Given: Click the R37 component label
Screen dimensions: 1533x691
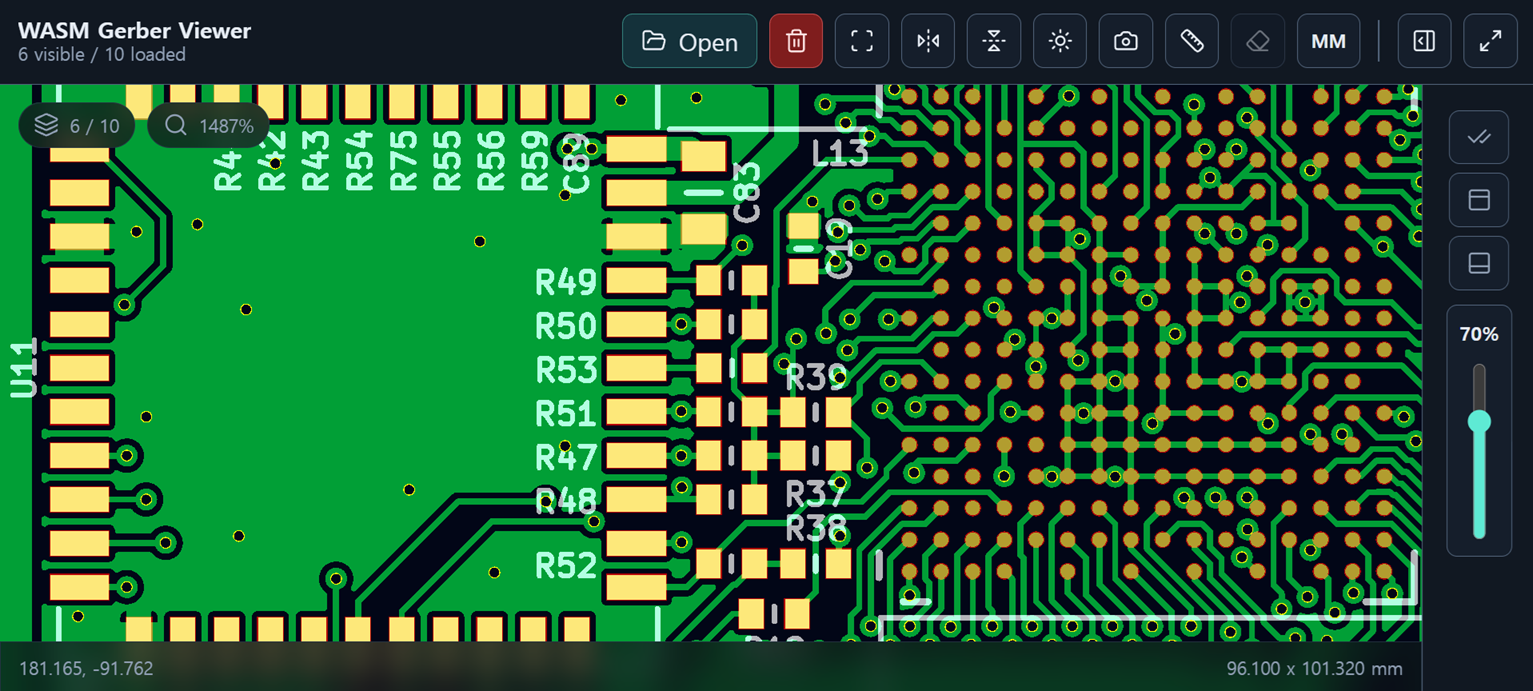Looking at the screenshot, I should pyautogui.click(x=816, y=493).
